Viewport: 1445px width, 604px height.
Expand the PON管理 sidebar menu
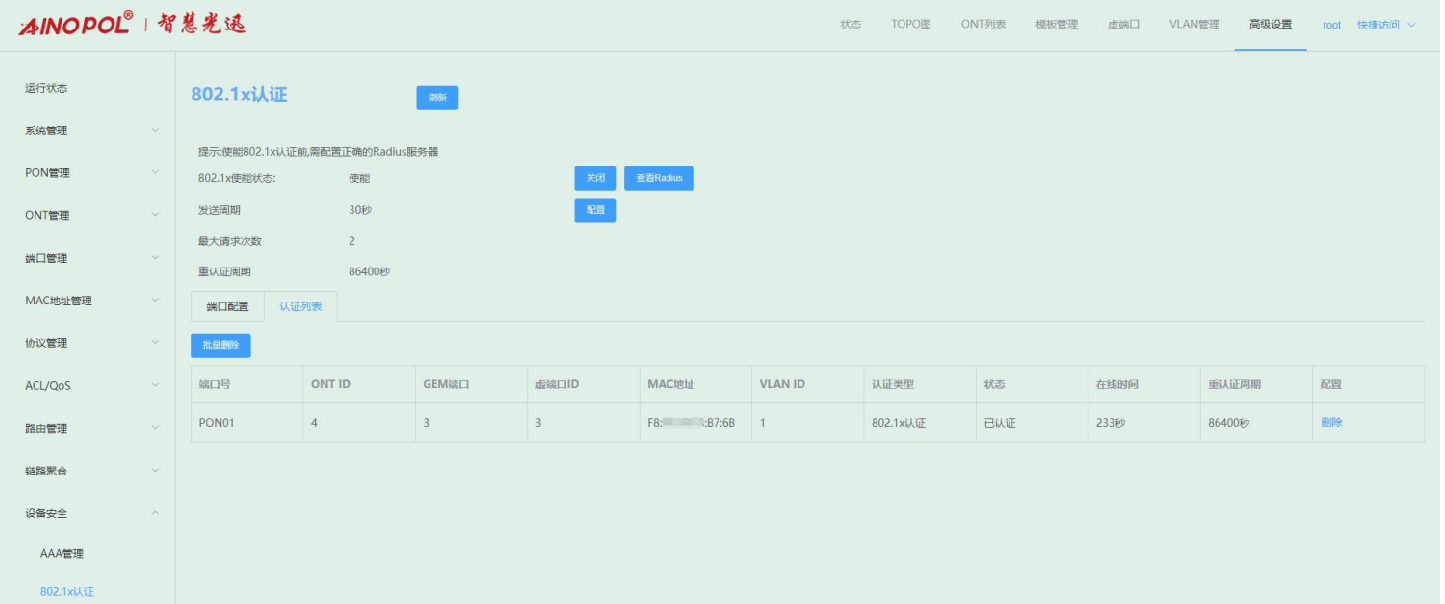click(90, 172)
